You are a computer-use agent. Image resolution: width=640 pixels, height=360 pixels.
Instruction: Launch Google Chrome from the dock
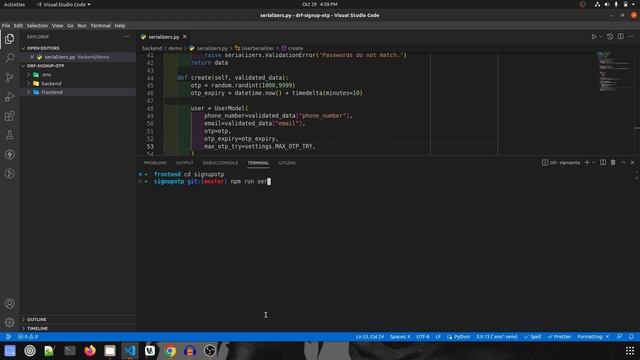click(170, 351)
